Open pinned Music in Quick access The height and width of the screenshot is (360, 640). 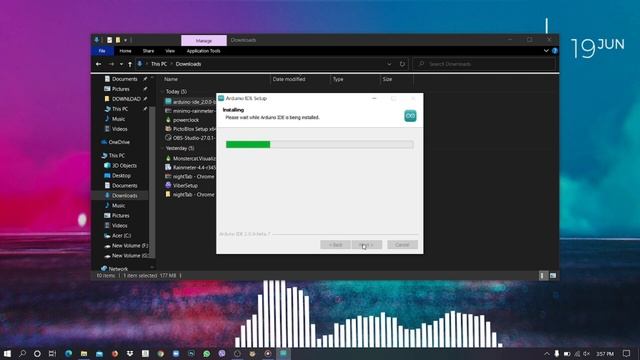pos(118,119)
